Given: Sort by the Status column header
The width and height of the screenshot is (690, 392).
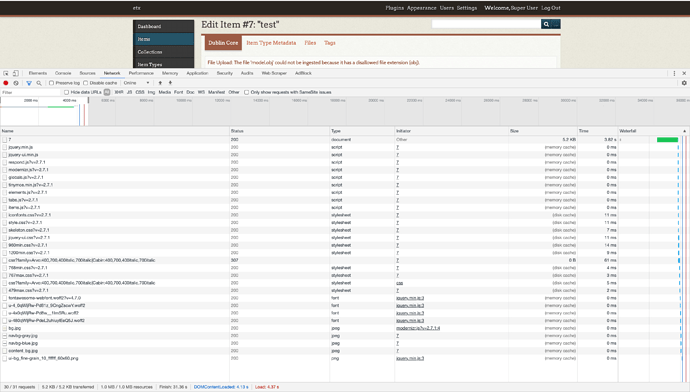Looking at the screenshot, I should [279, 131].
